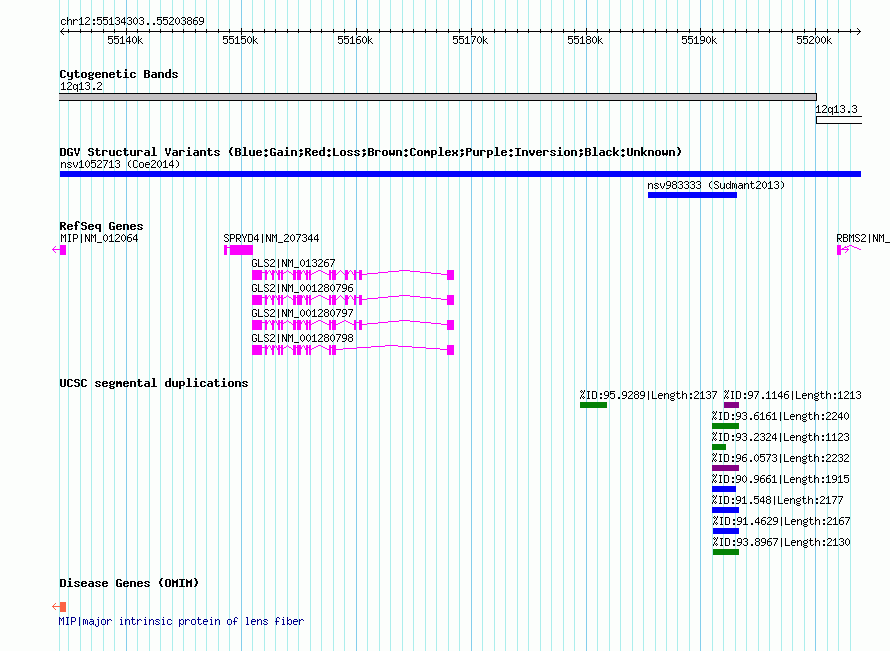The height and width of the screenshot is (651, 890).
Task: Click the nsv1052713 (Coe2014) label
Action: tap(120, 164)
